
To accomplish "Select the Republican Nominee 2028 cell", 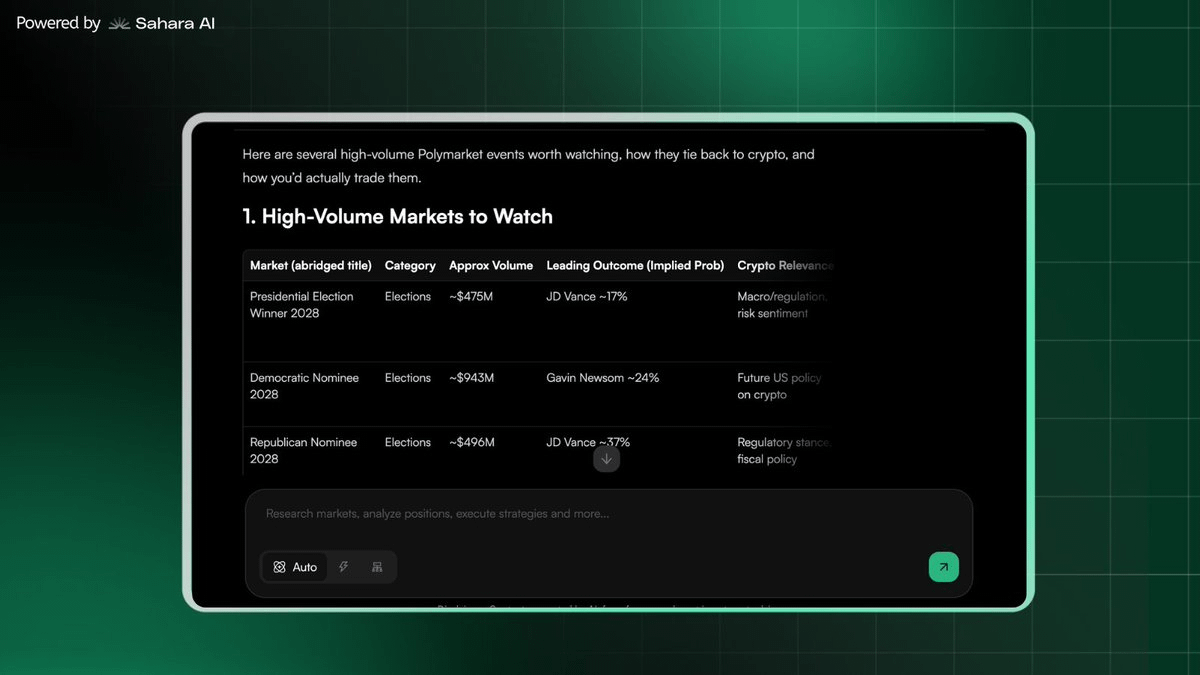I will 303,450.
